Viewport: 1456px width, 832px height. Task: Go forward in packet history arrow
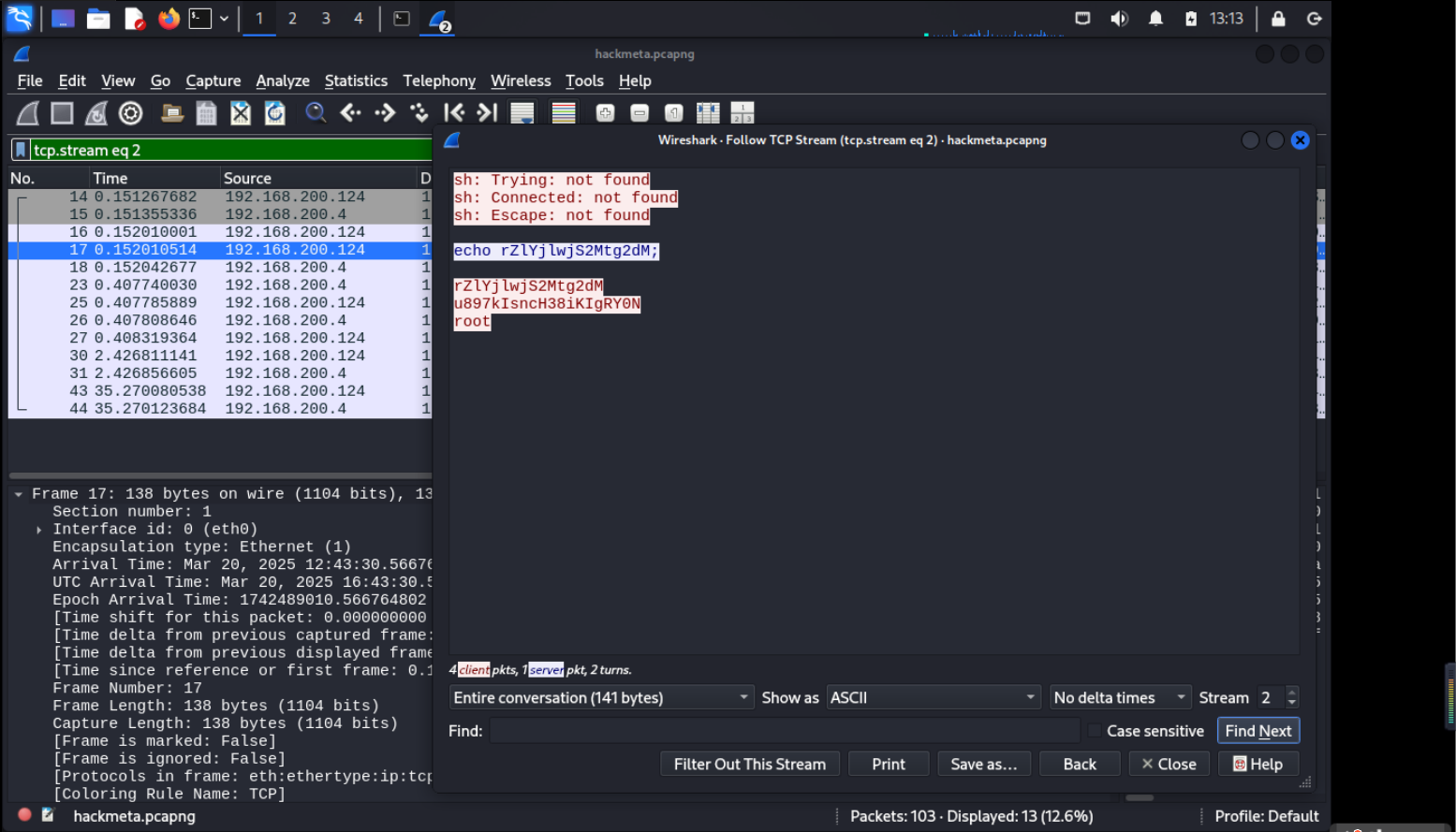[385, 113]
